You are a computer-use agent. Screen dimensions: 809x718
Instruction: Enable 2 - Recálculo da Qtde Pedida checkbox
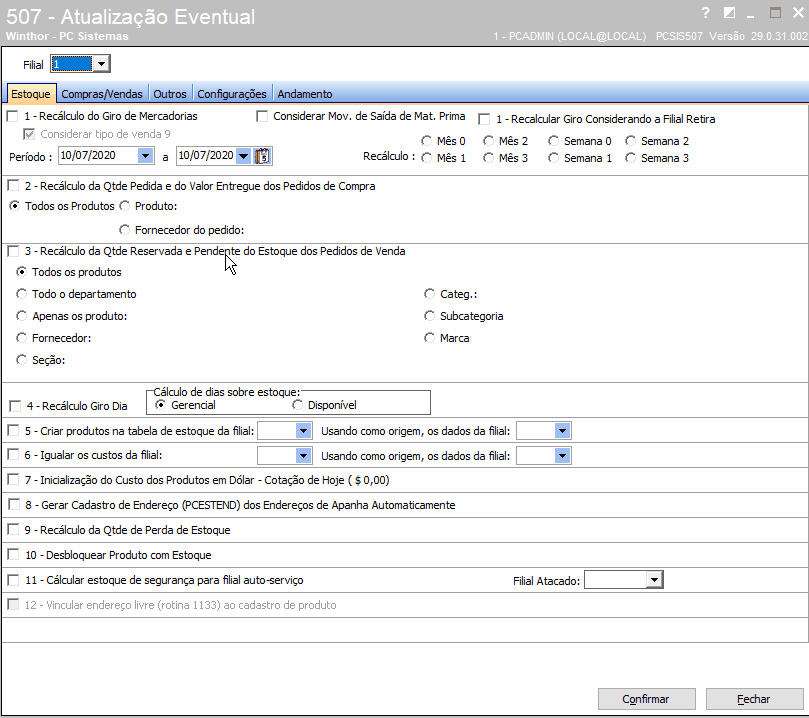click(13, 186)
